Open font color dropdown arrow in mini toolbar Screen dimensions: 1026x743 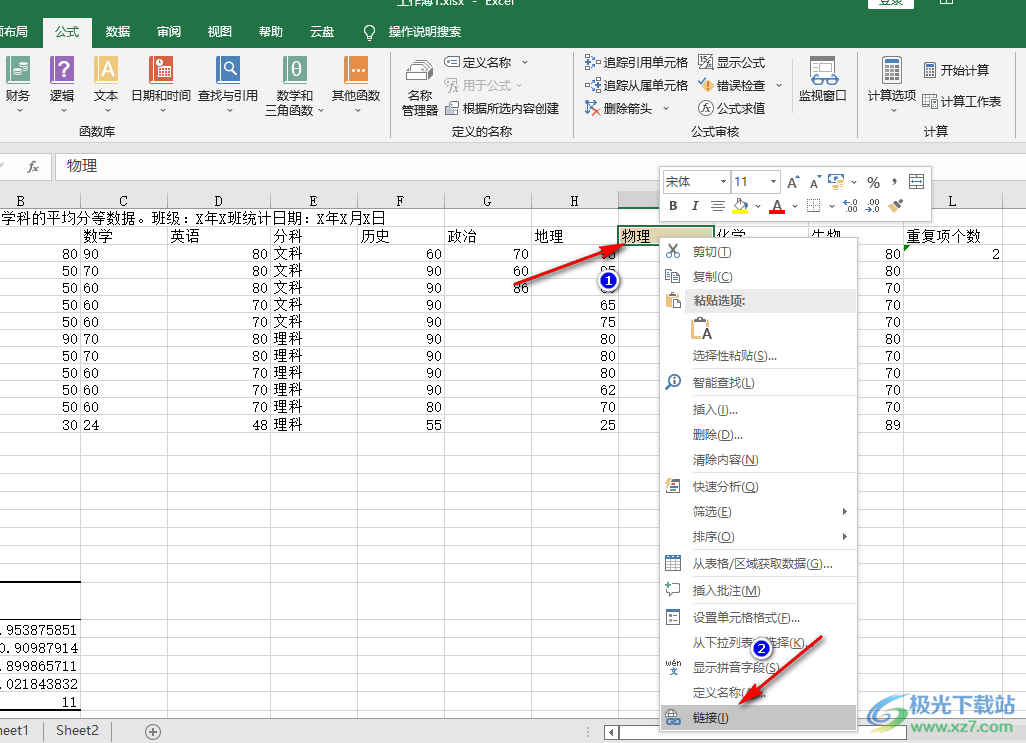[x=794, y=206]
